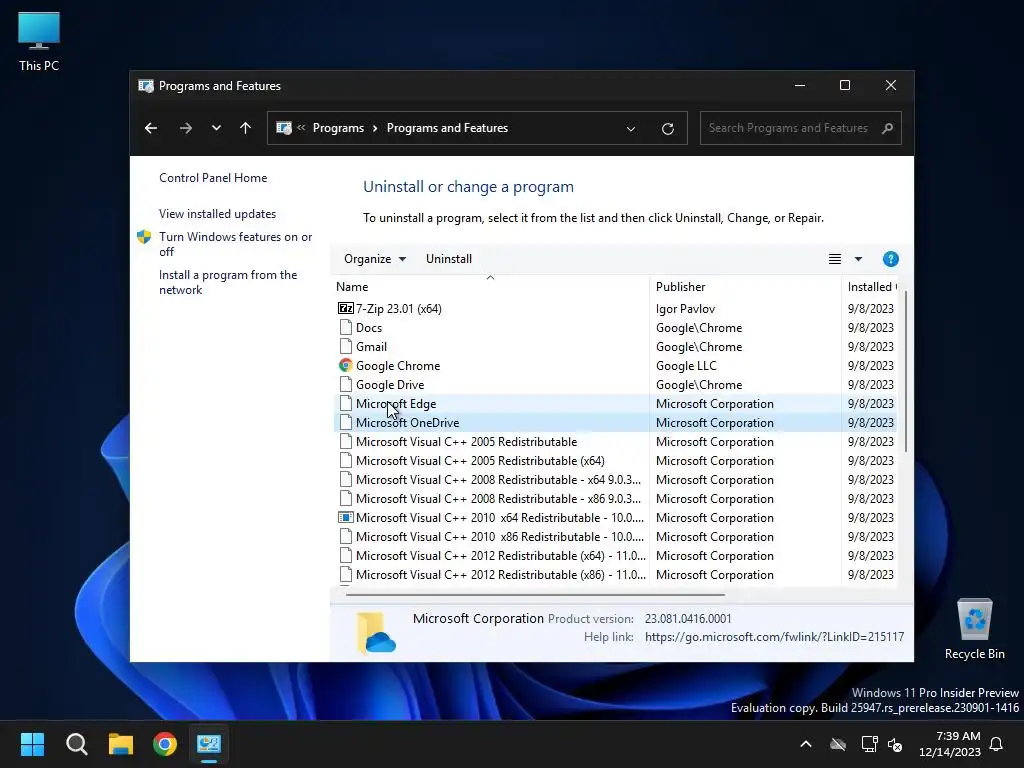The width and height of the screenshot is (1024, 768).
Task: Sort by Name column header
Action: tap(491, 287)
